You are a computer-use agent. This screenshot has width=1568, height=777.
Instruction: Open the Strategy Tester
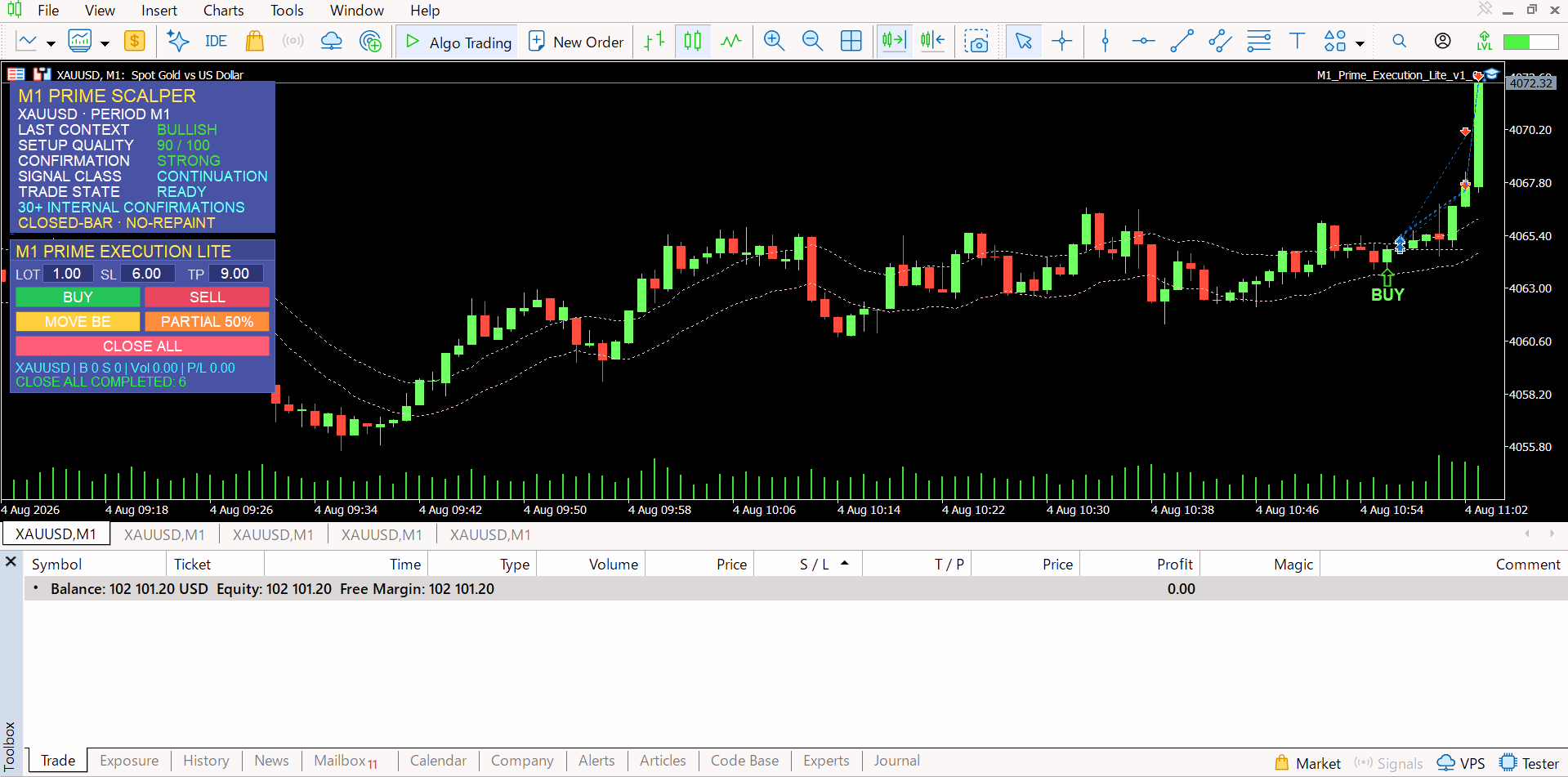(x=1530, y=763)
